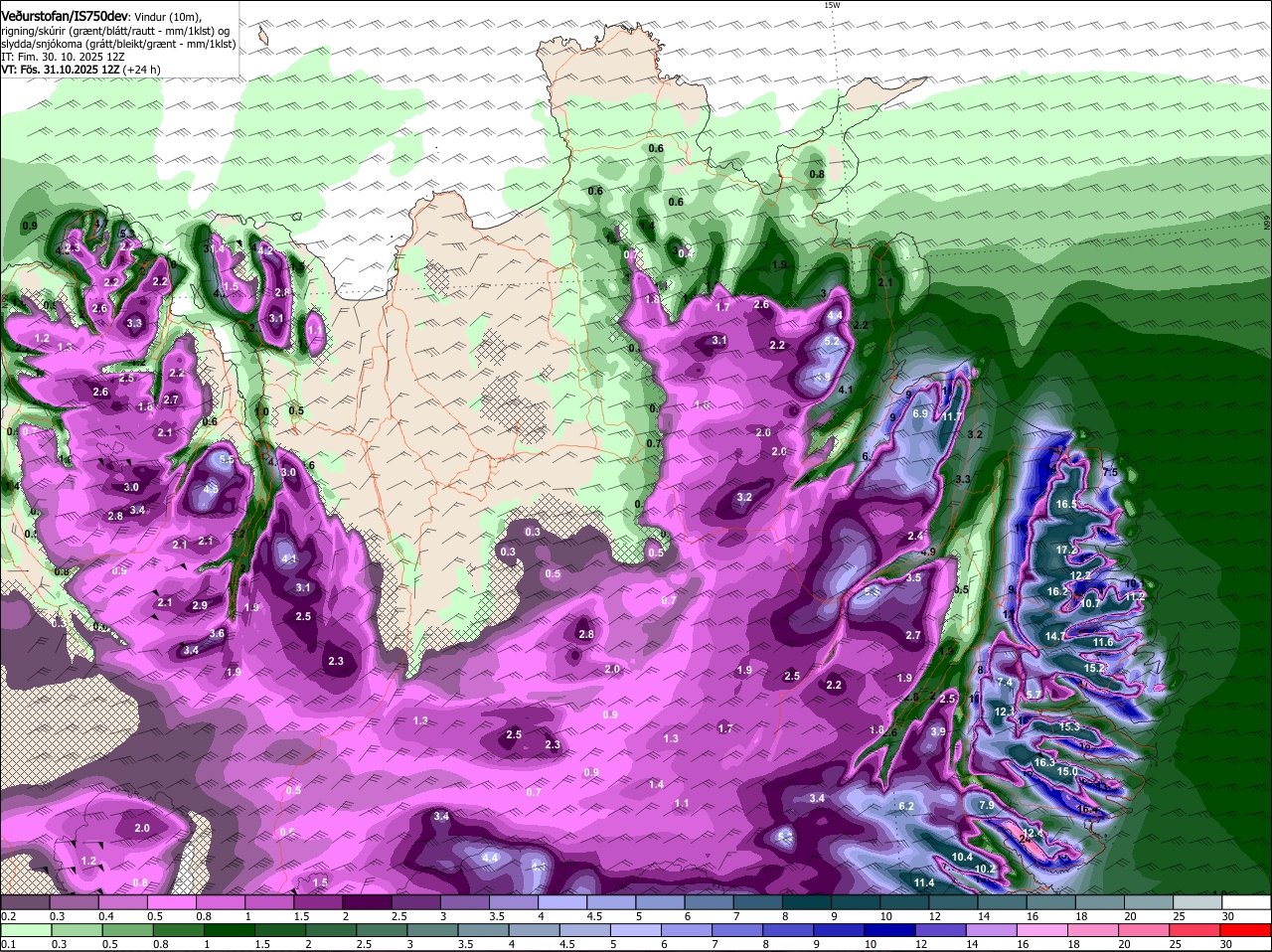This screenshot has width=1272, height=952.
Task: Select the 5.7 value label
Action: (1033, 695)
